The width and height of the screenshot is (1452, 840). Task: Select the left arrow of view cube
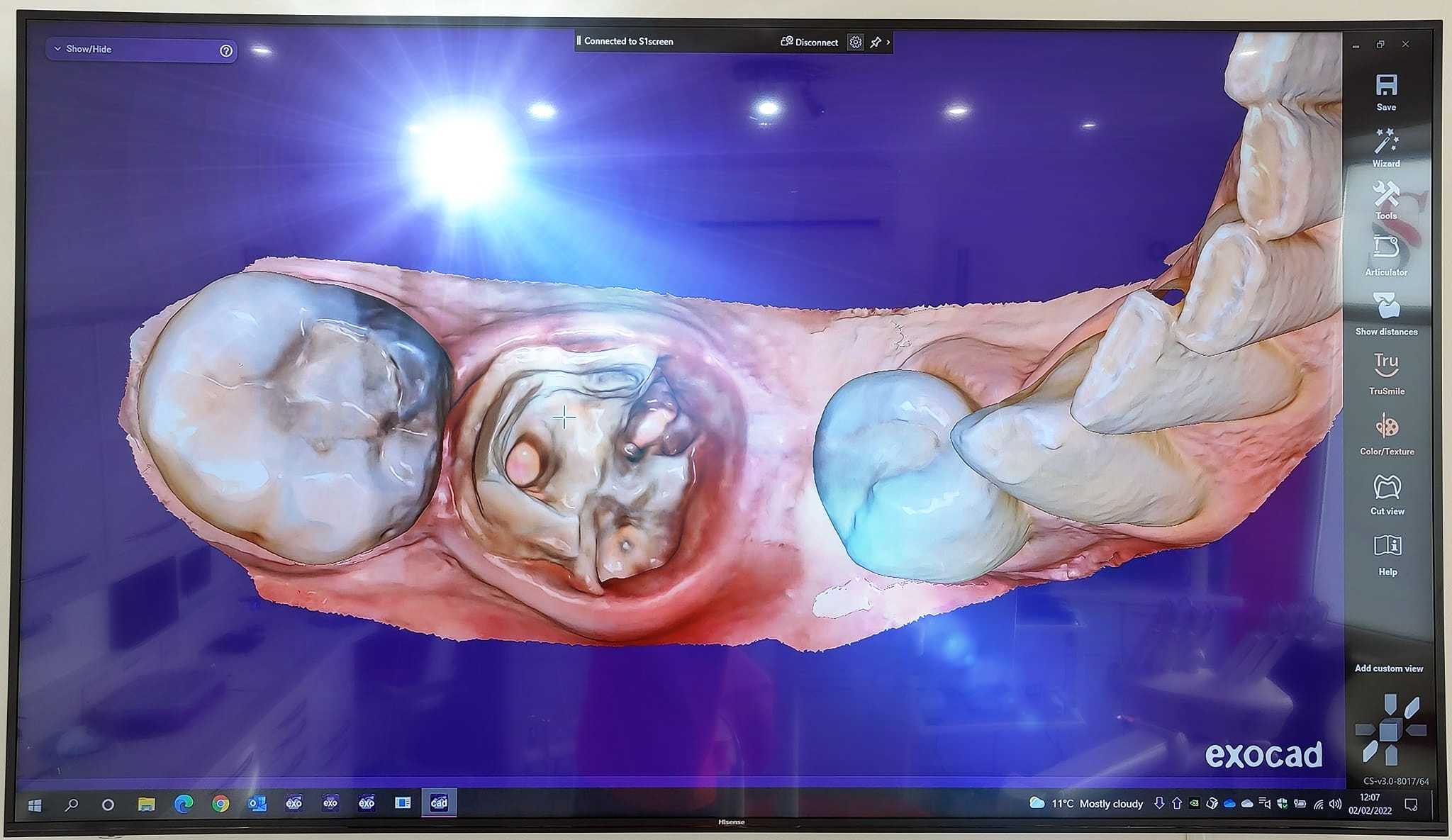tap(1366, 730)
